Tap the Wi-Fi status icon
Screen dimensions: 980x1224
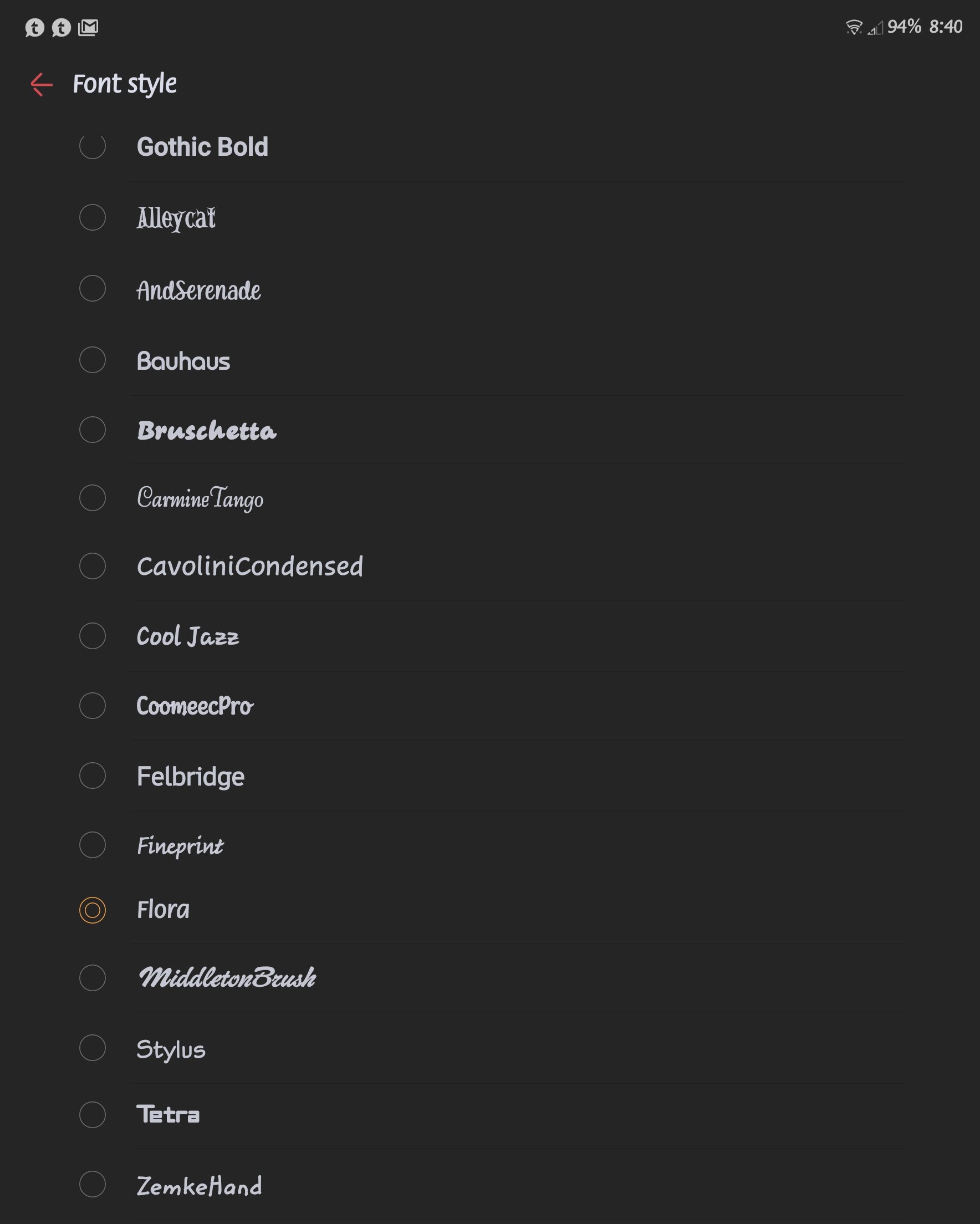[x=854, y=27]
